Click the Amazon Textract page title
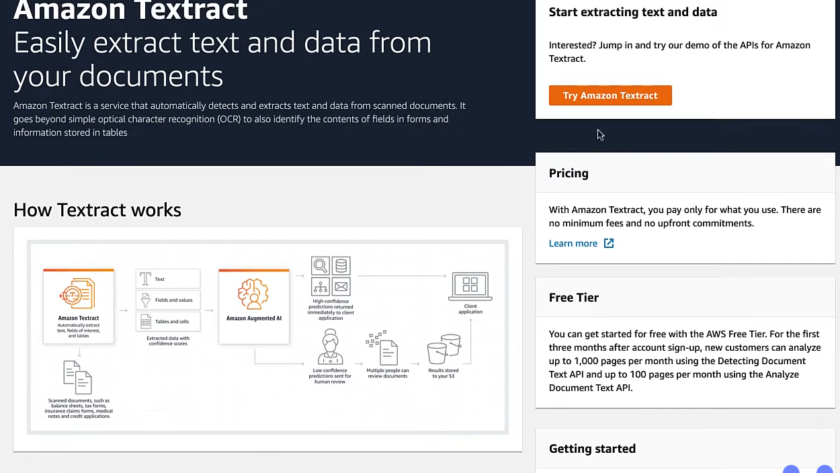Viewport: 840px width, 473px height. 130,12
